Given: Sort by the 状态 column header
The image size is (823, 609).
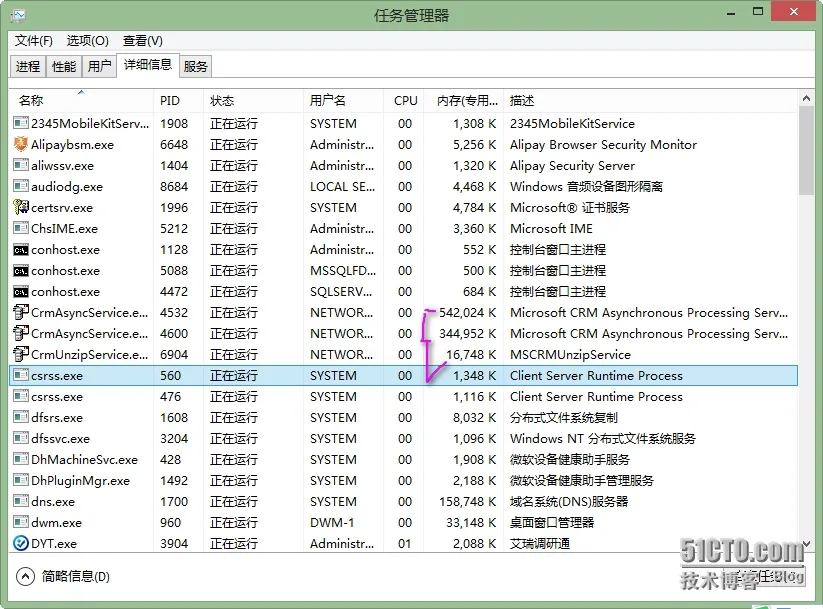Looking at the screenshot, I should click(x=253, y=101).
